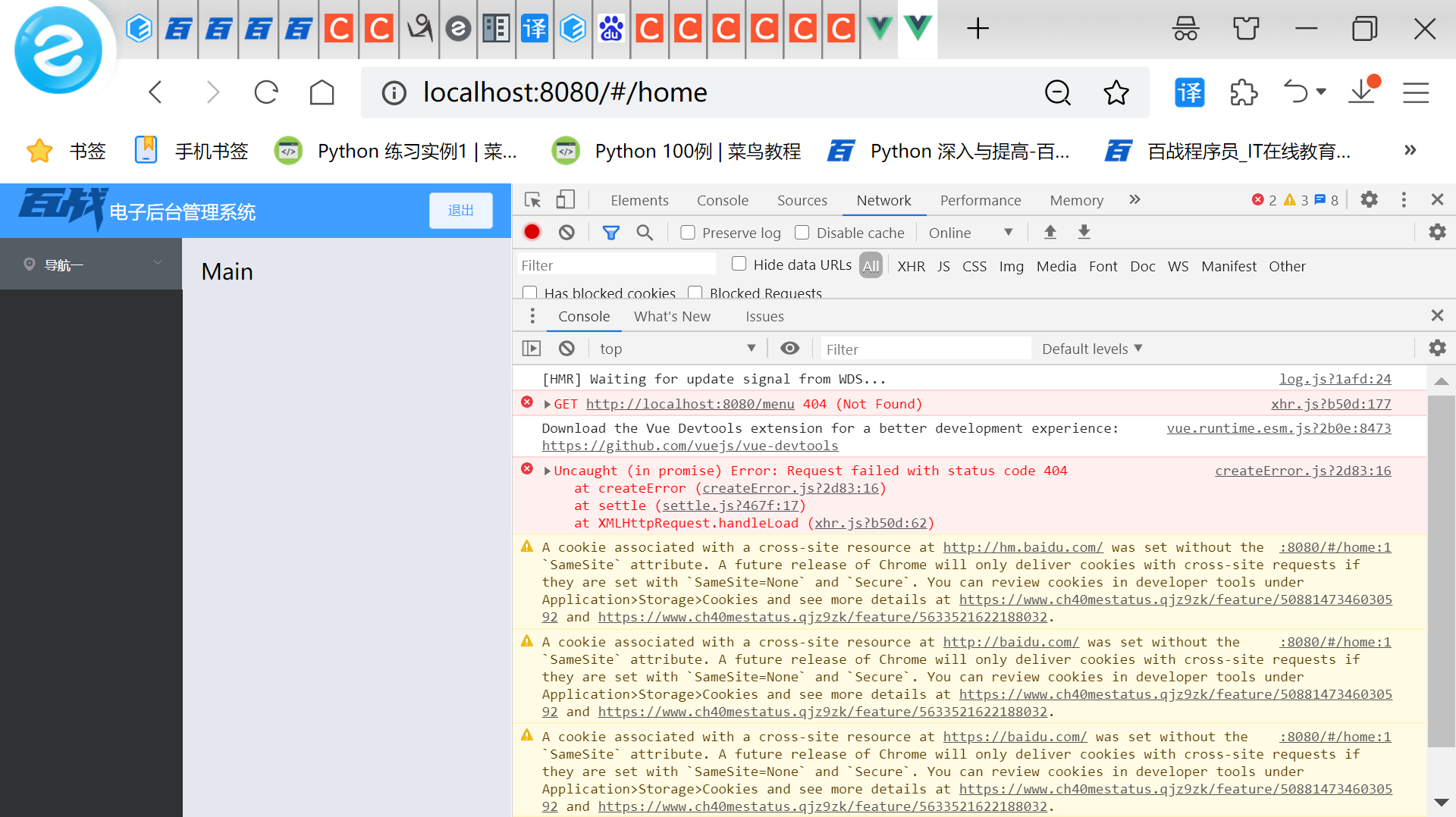This screenshot has width=1456, height=817.
Task: Open a new tab with plus icon
Action: [977, 29]
